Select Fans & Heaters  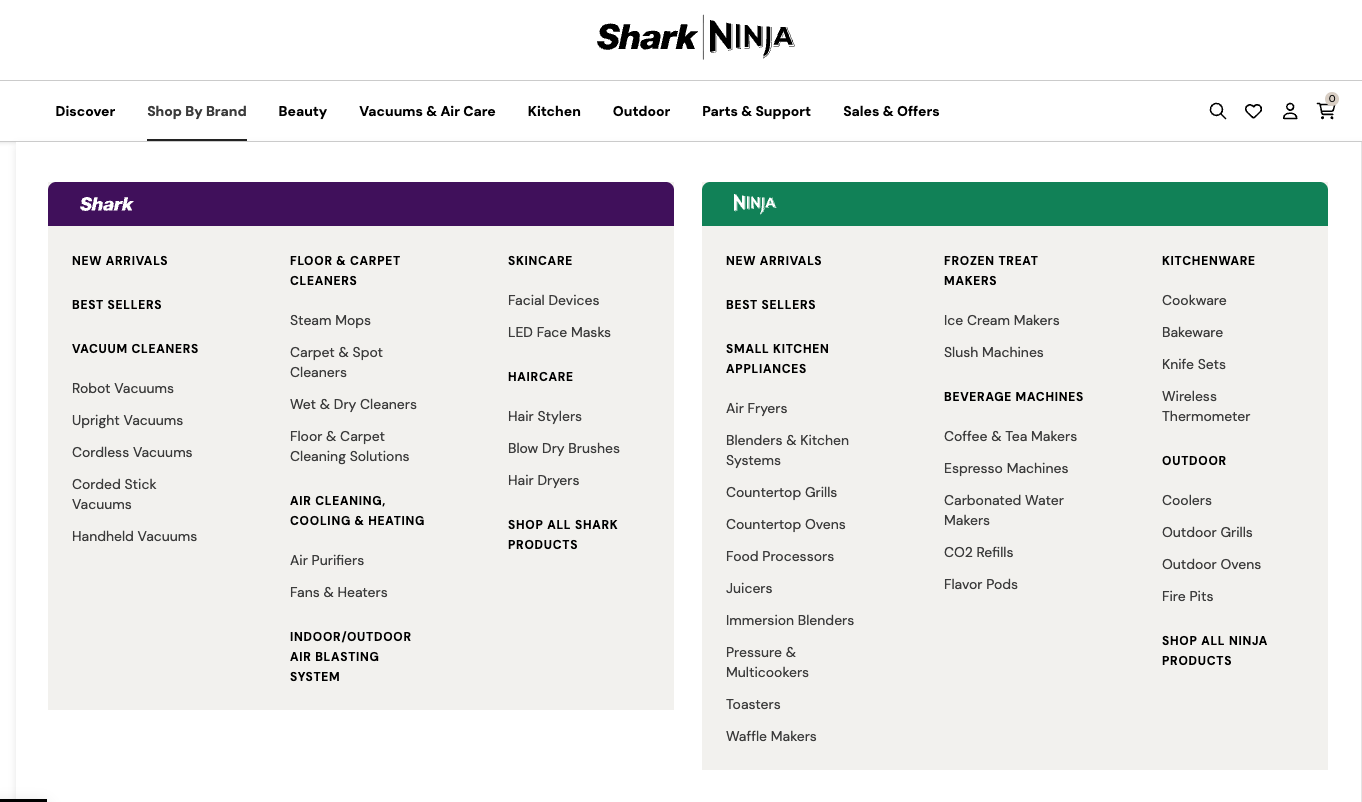pos(338,592)
